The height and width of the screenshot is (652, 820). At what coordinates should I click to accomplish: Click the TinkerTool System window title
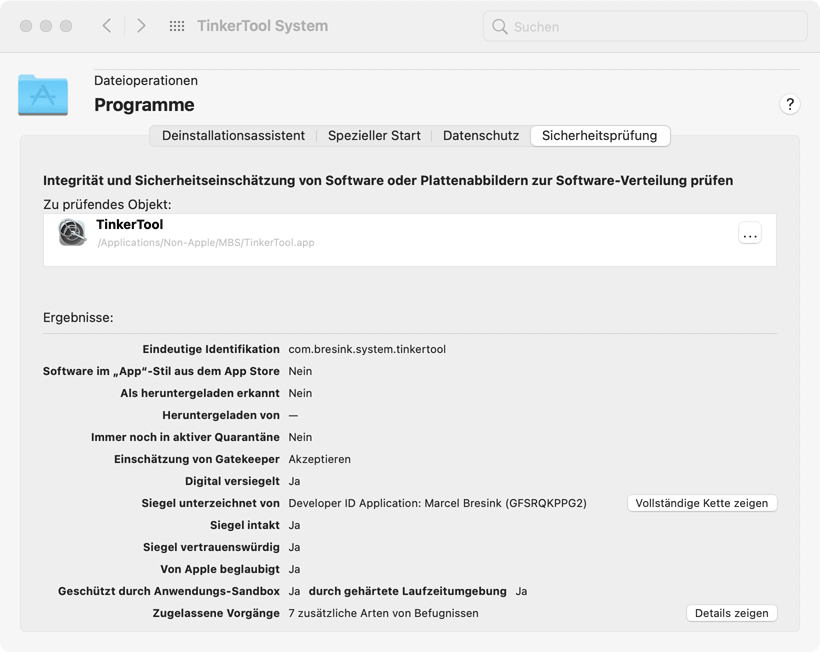[x=263, y=26]
